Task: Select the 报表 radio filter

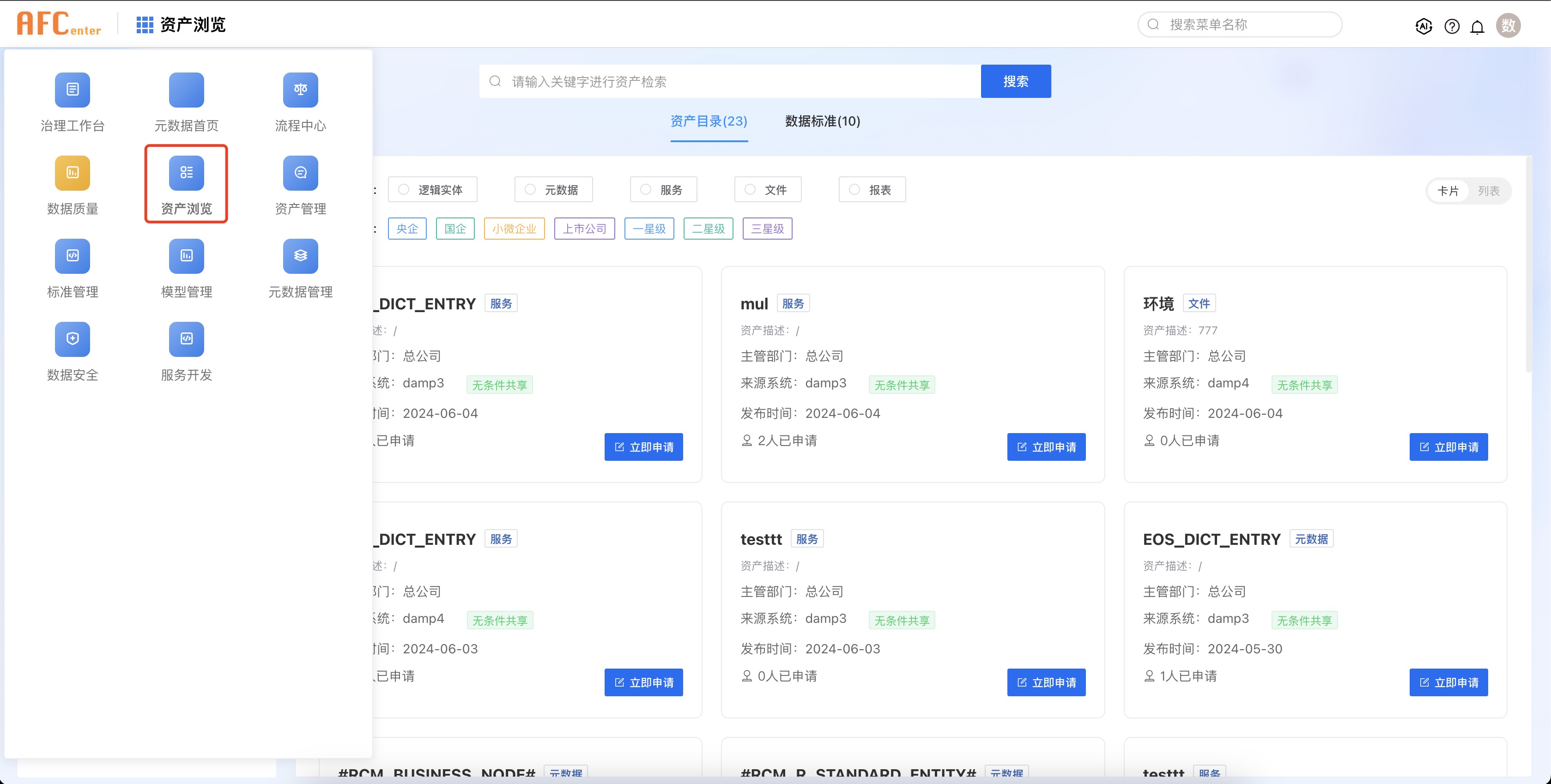Action: point(872,189)
